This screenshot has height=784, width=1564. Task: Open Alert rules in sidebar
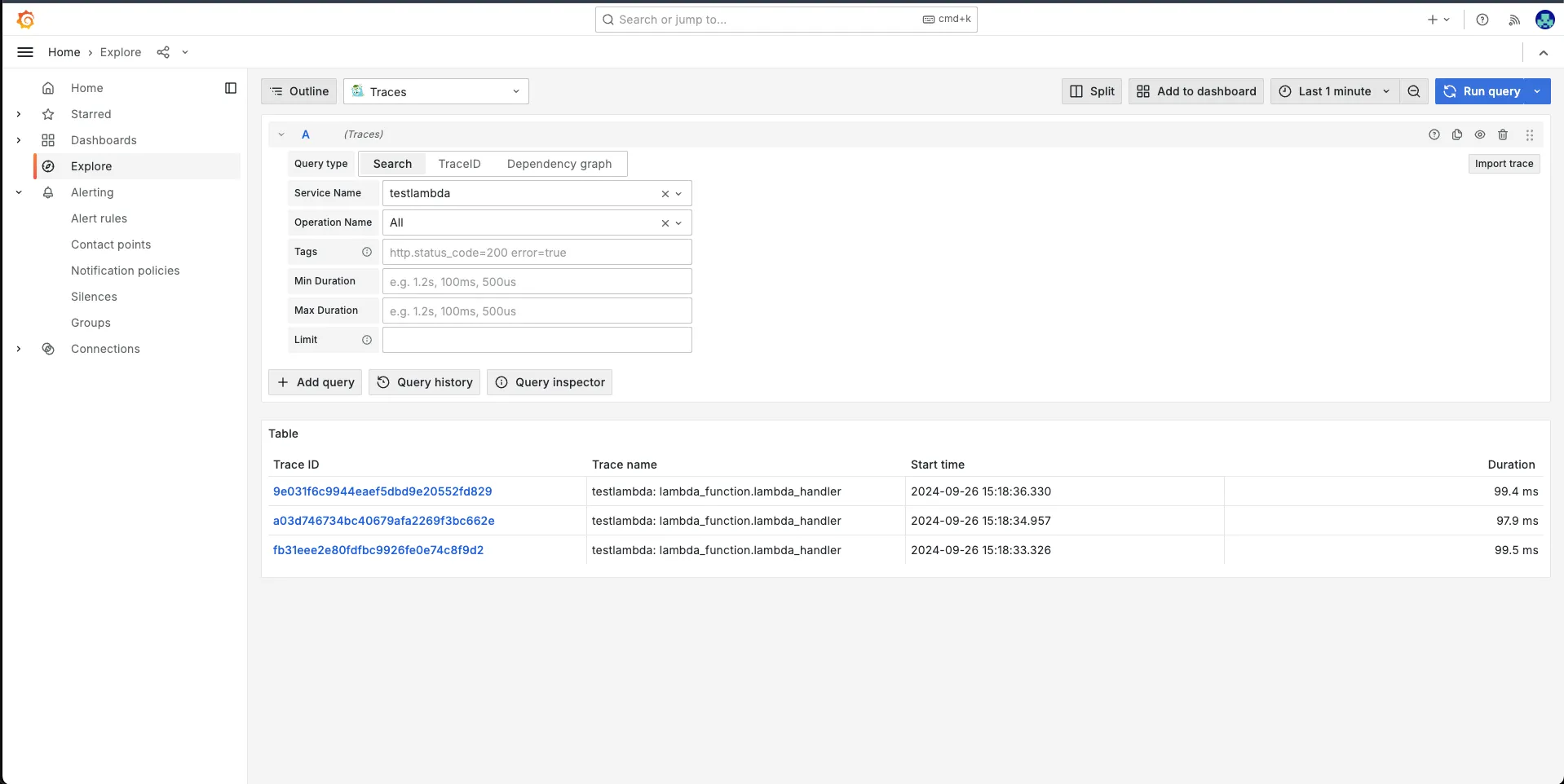click(99, 218)
